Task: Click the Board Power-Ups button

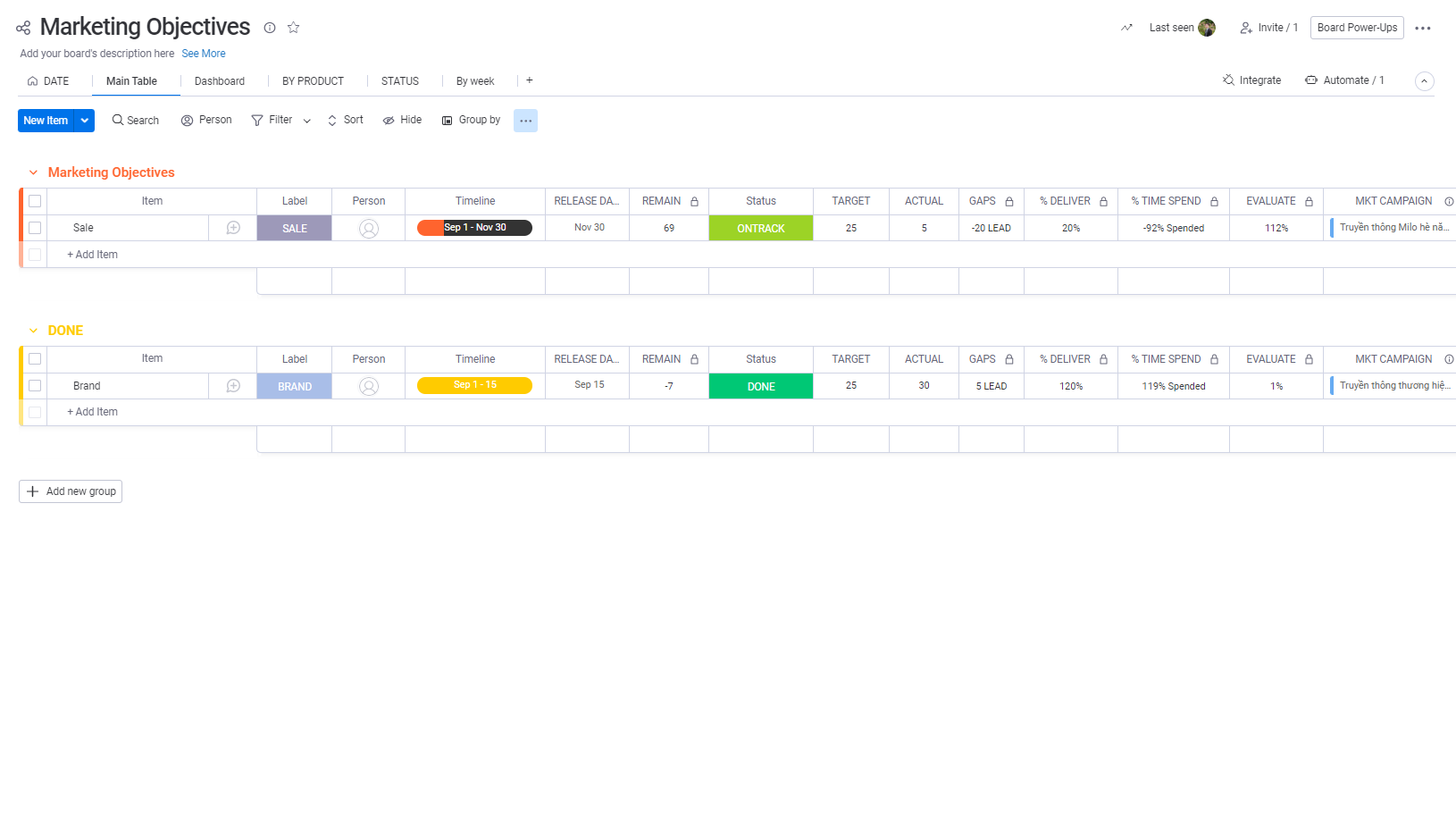Action: [1356, 27]
